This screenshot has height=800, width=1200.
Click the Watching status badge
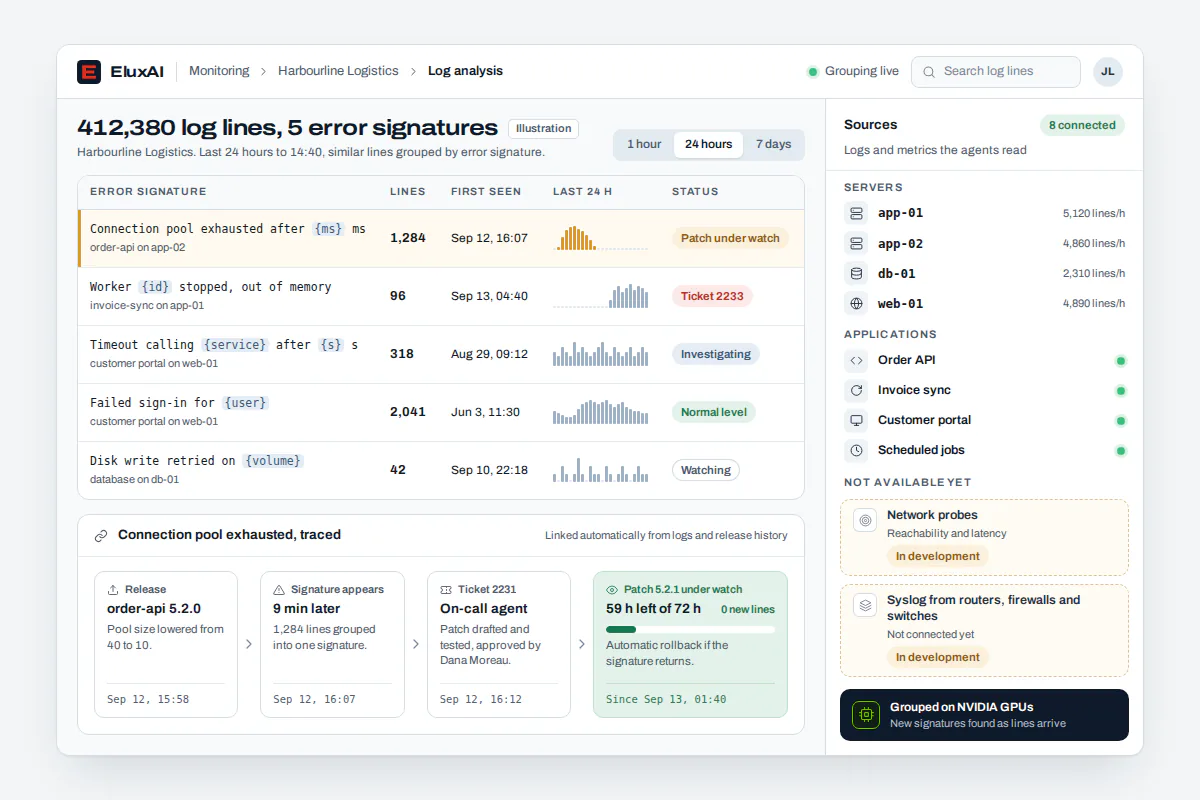pyautogui.click(x=706, y=470)
